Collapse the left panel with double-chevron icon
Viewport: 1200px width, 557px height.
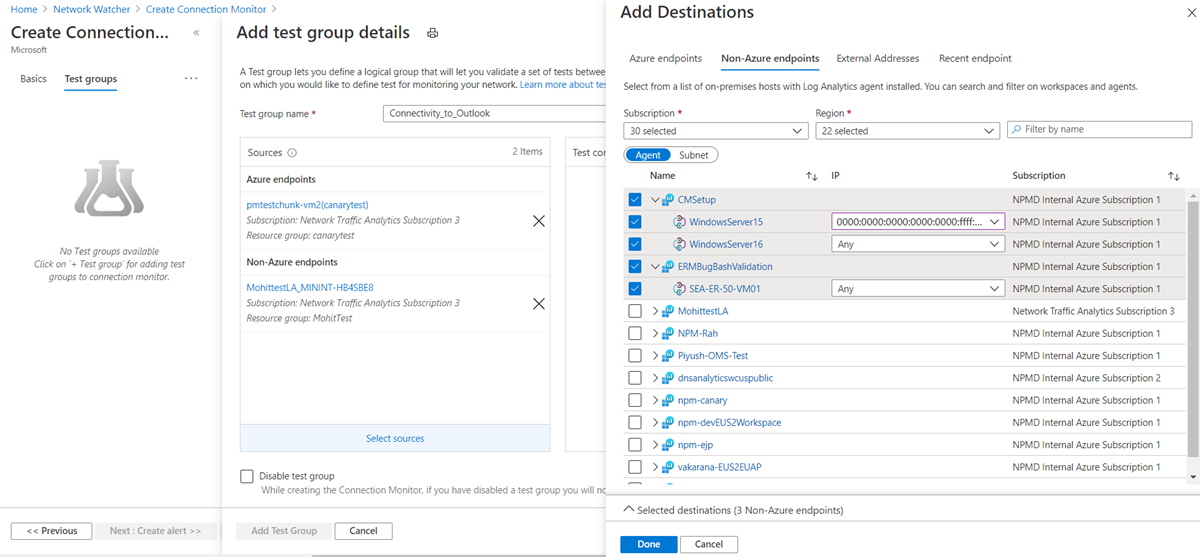tap(196, 33)
